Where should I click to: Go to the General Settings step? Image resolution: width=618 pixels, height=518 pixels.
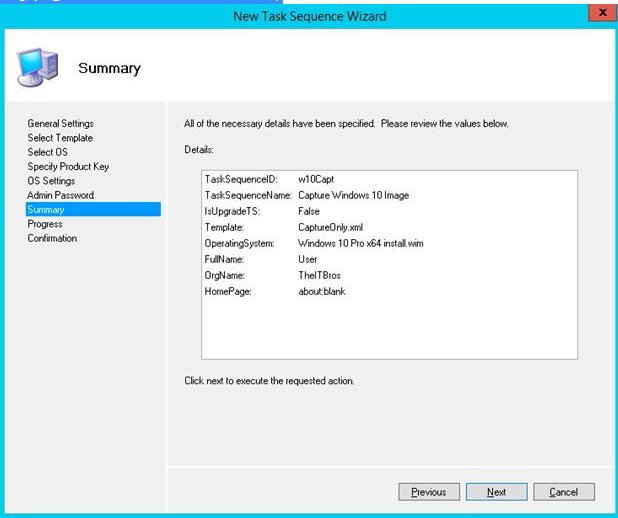tap(60, 123)
